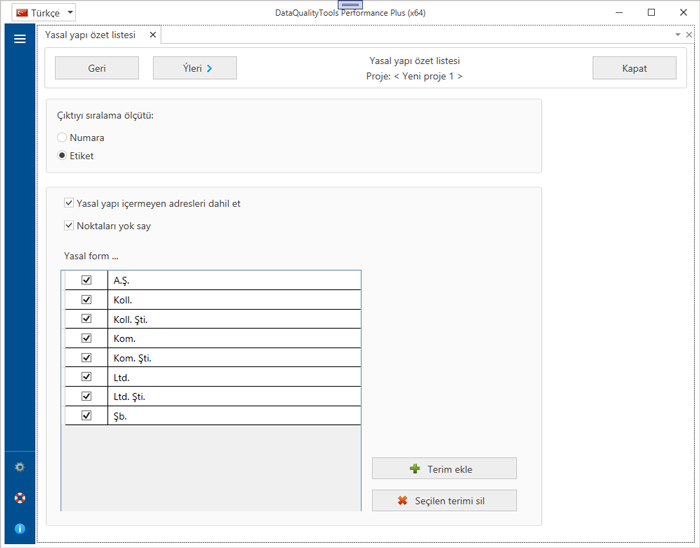Uncheck the Kom. Şti. checkbox
700x548 pixels.
(86, 358)
